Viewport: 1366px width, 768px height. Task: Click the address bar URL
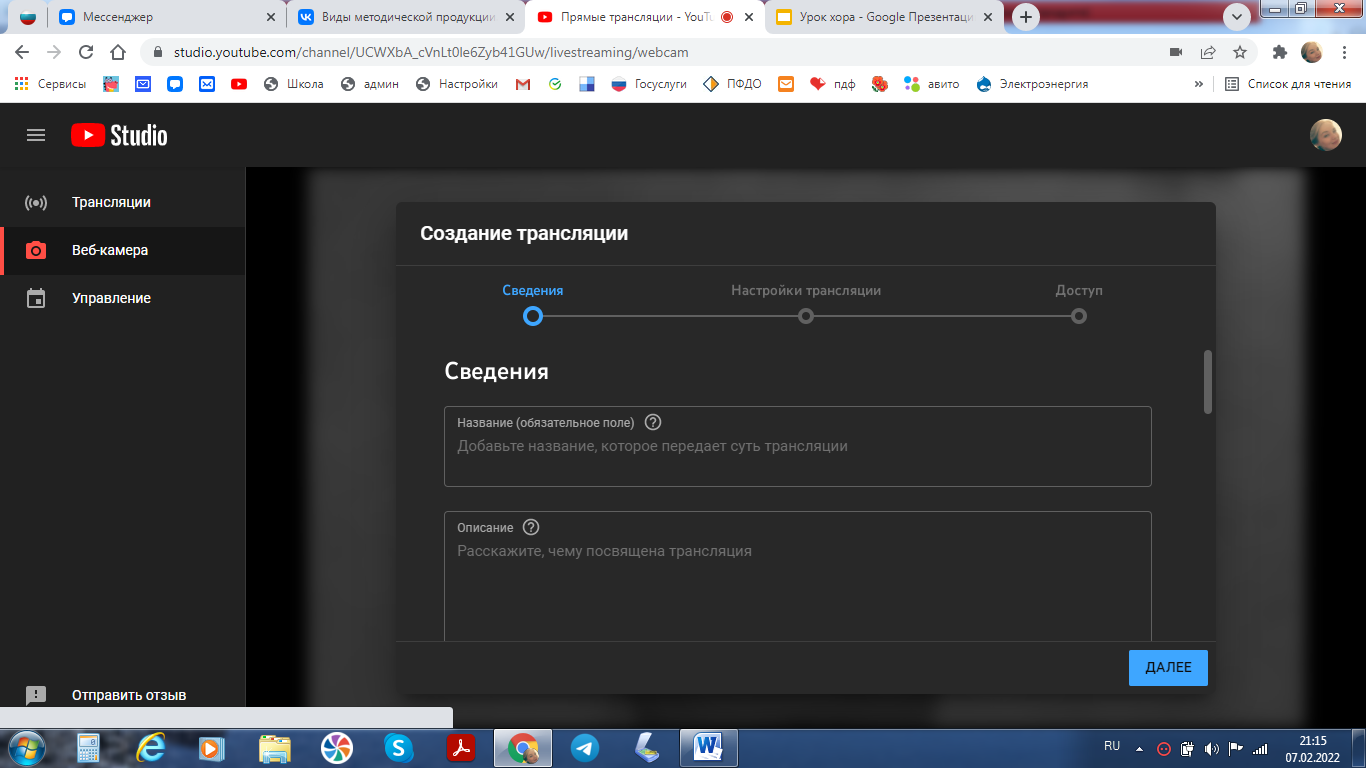pyautogui.click(x=431, y=52)
